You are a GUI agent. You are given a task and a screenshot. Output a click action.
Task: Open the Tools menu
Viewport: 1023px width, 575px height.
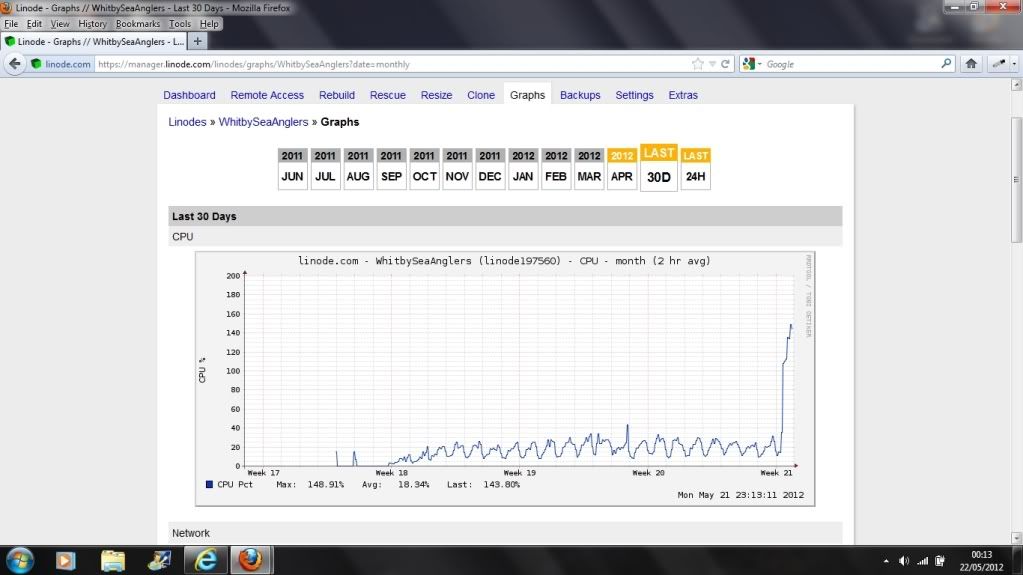[179, 23]
